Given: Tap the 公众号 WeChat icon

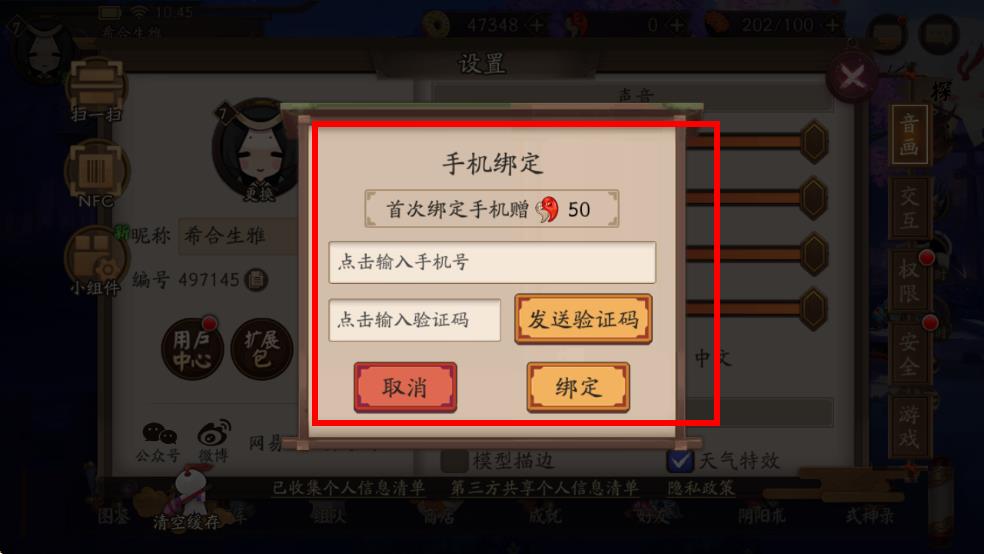Looking at the screenshot, I should pyautogui.click(x=158, y=442).
